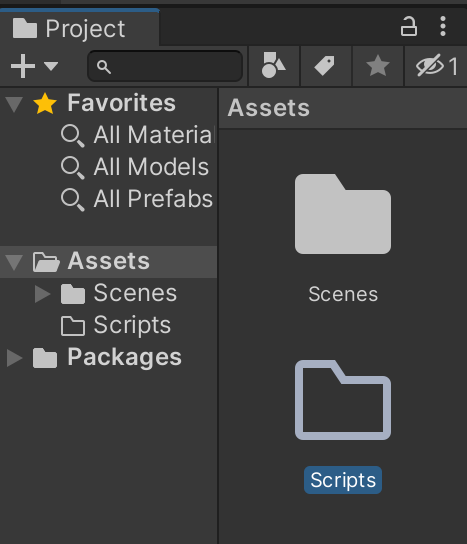Open the Project panel three-dot menu
This screenshot has width=467, height=544.
443,26
